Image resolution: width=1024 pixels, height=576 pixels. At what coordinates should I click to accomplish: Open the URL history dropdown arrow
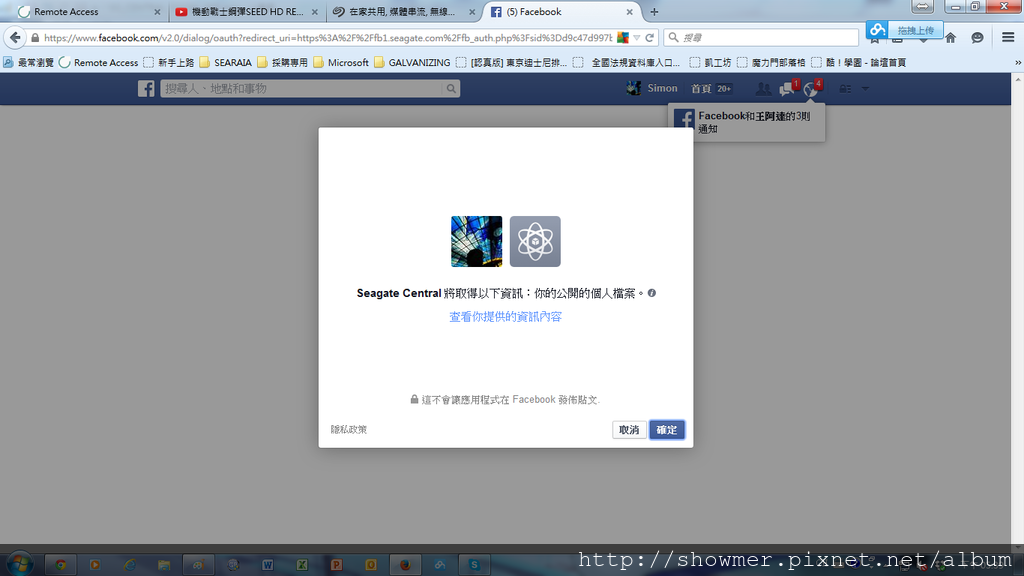[637, 38]
